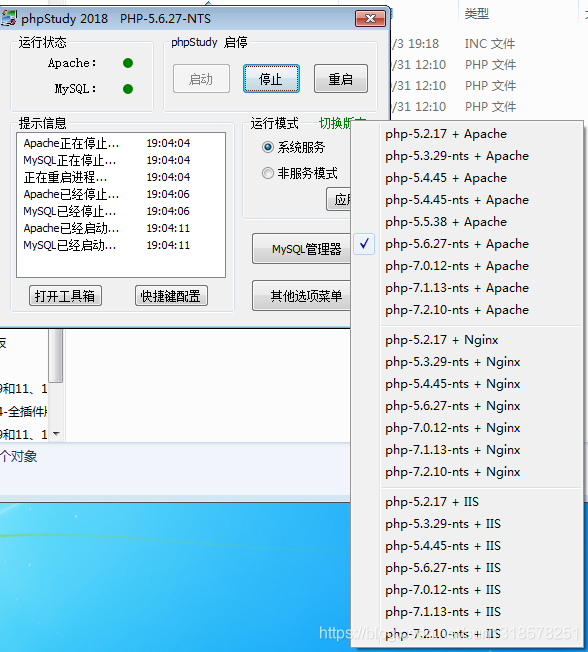Click the Explorer sidebar scrollbar thumb
The height and width of the screenshot is (652, 588).
pos(56,356)
